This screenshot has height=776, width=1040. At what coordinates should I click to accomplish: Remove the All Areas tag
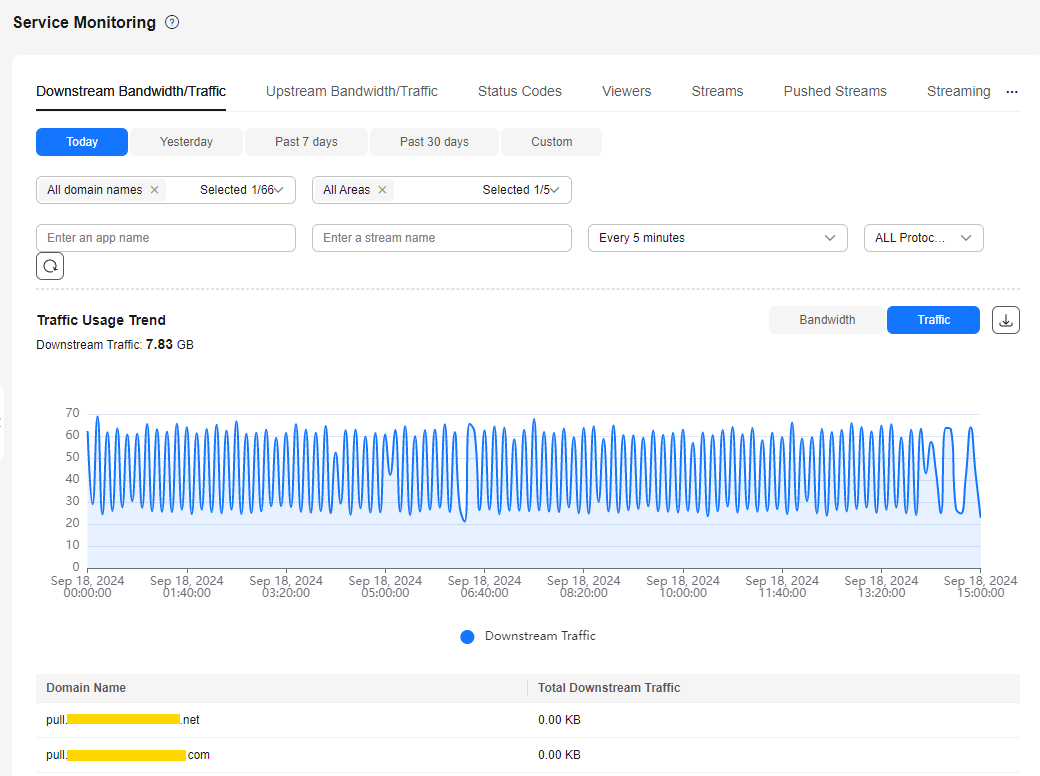point(382,190)
